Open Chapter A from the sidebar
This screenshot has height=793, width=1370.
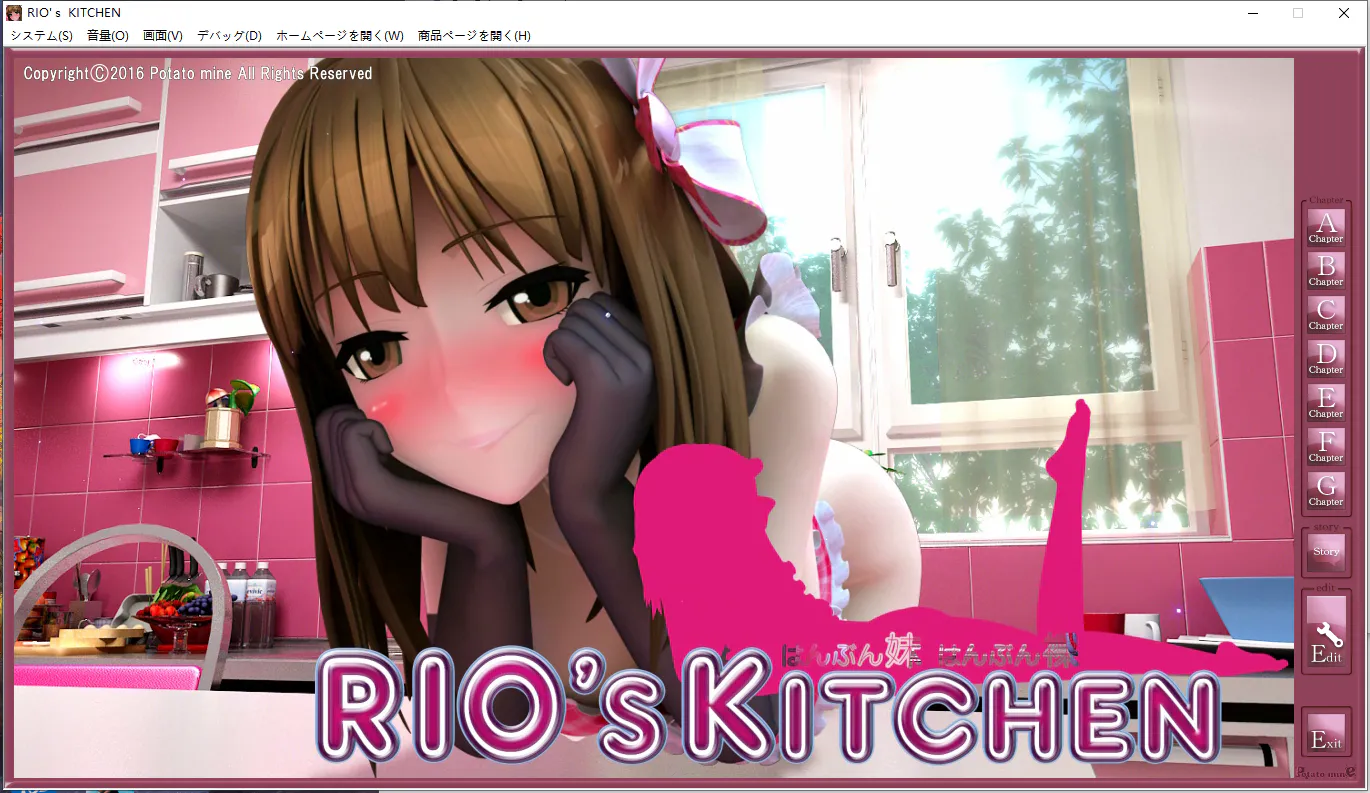[1326, 228]
